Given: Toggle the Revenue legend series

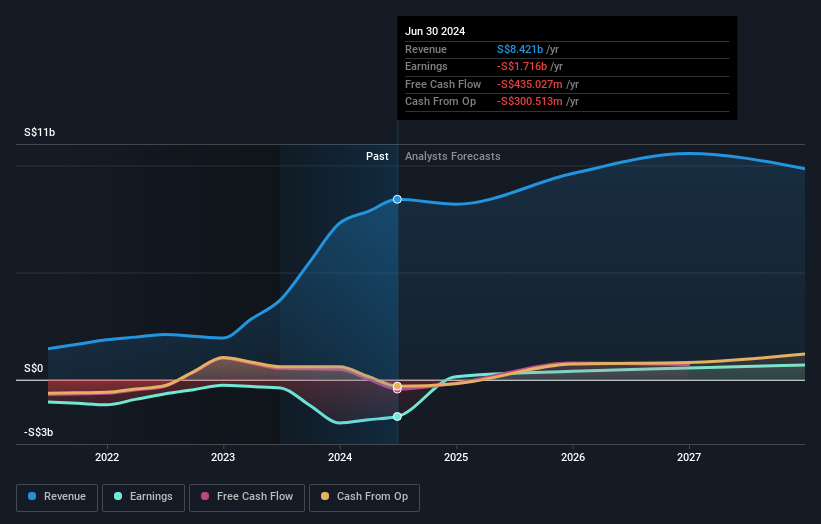Looking at the screenshot, I should pyautogui.click(x=57, y=497).
